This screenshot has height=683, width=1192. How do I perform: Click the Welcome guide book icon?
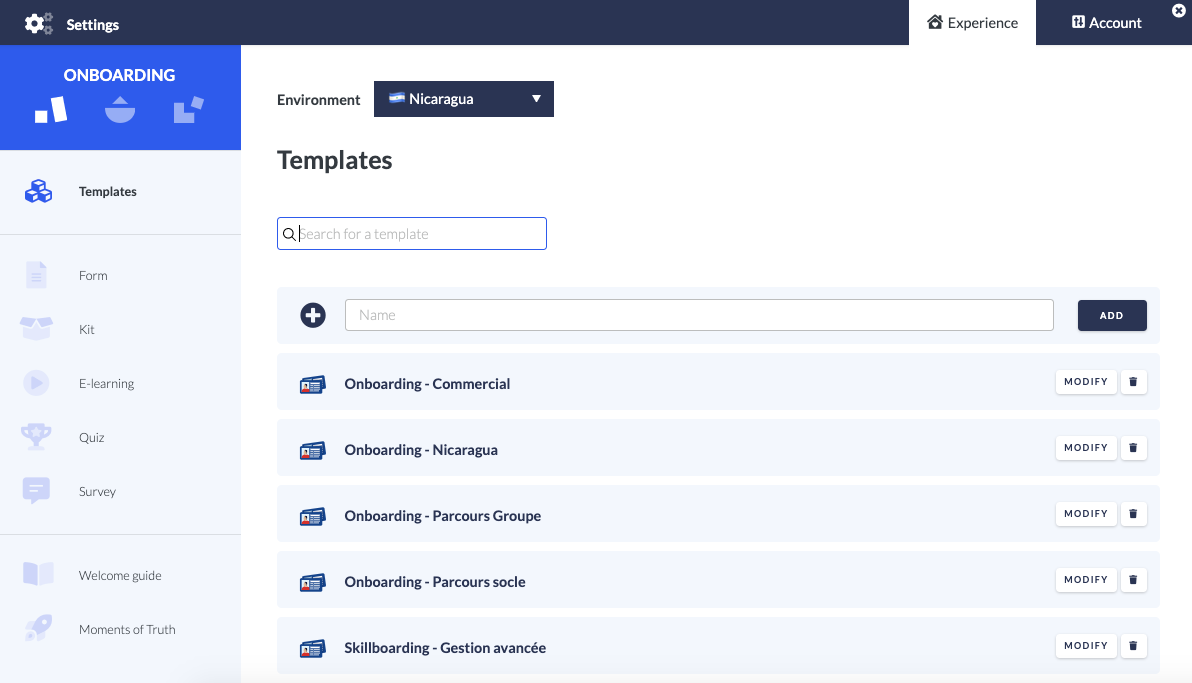[38, 574]
